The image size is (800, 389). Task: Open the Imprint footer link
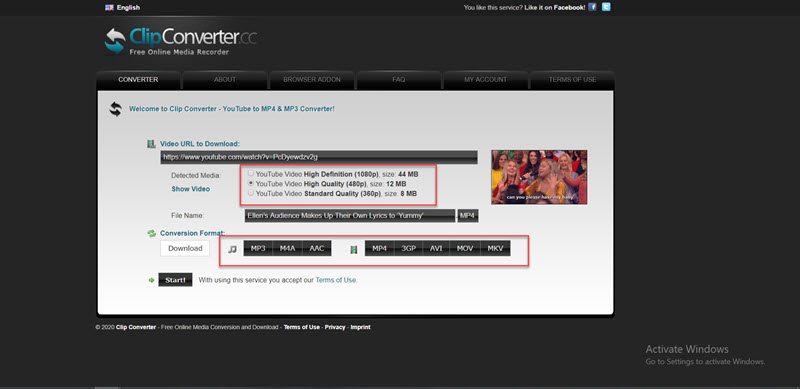(360, 327)
